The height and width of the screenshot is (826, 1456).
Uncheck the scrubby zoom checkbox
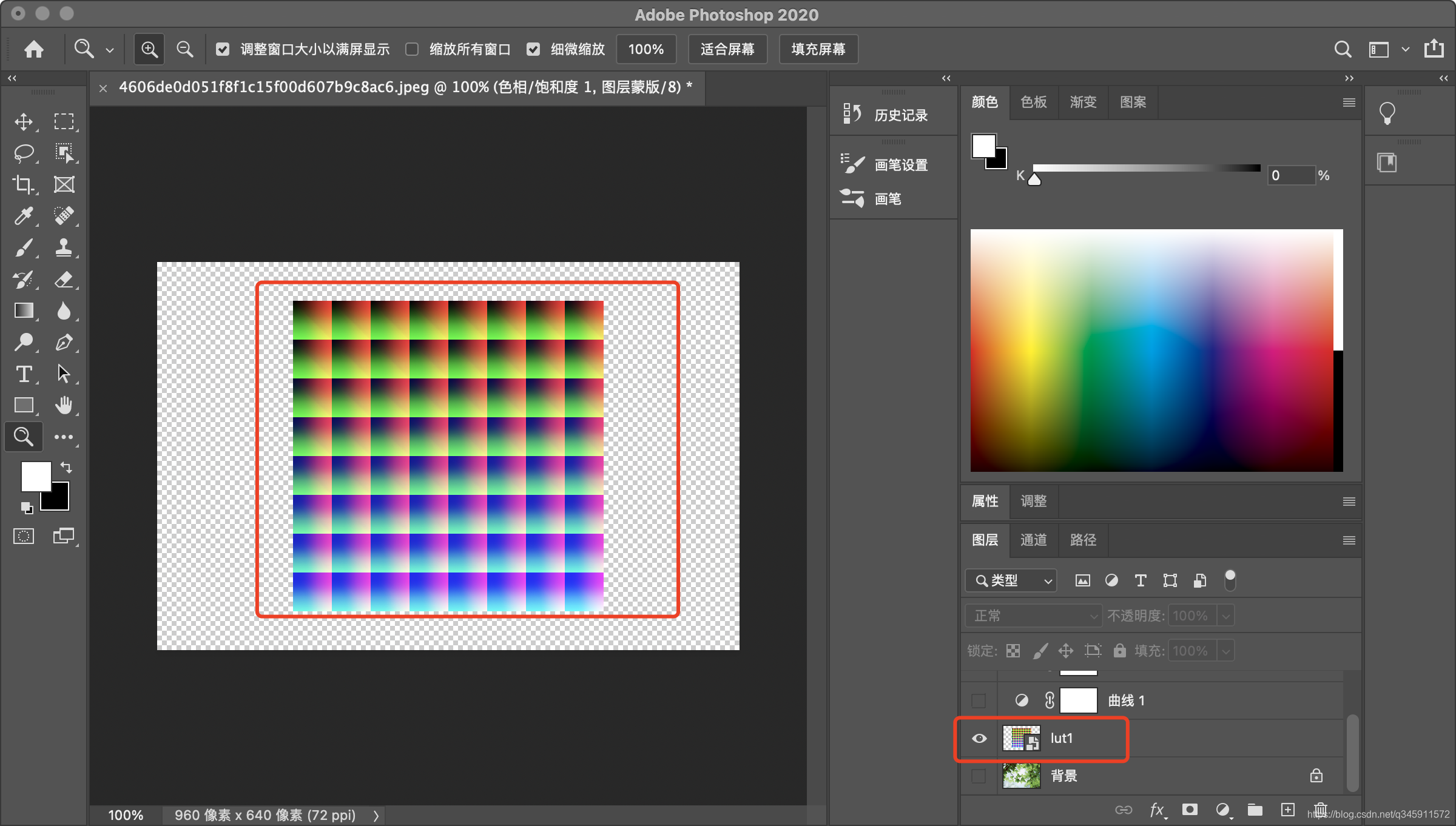point(533,49)
